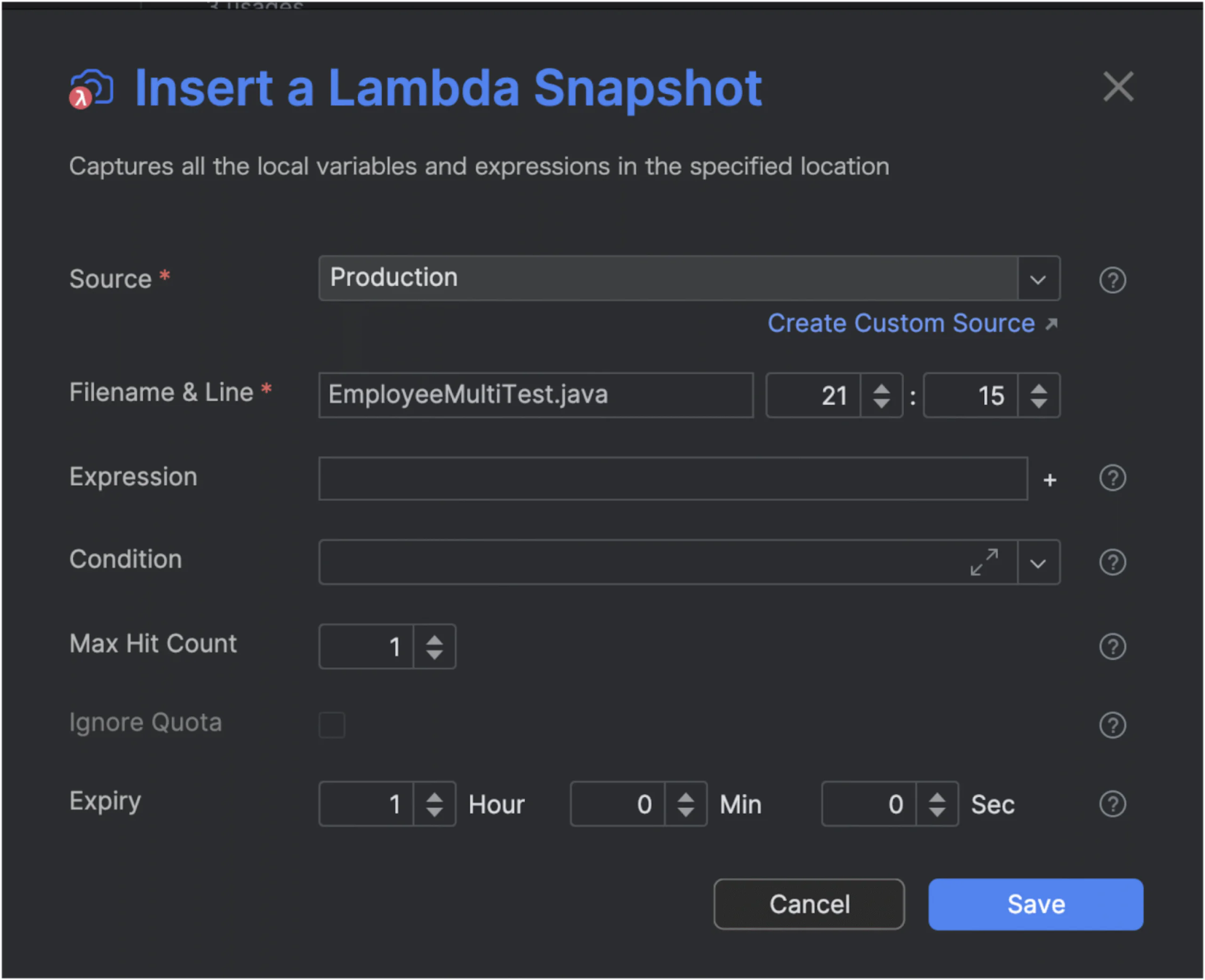Viewport: 1205px width, 980px height.
Task: Increase the Expiry Hour value
Action: pos(435,796)
